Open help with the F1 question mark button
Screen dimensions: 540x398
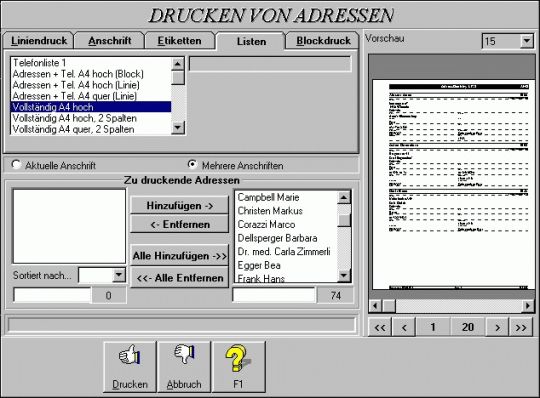238,367
